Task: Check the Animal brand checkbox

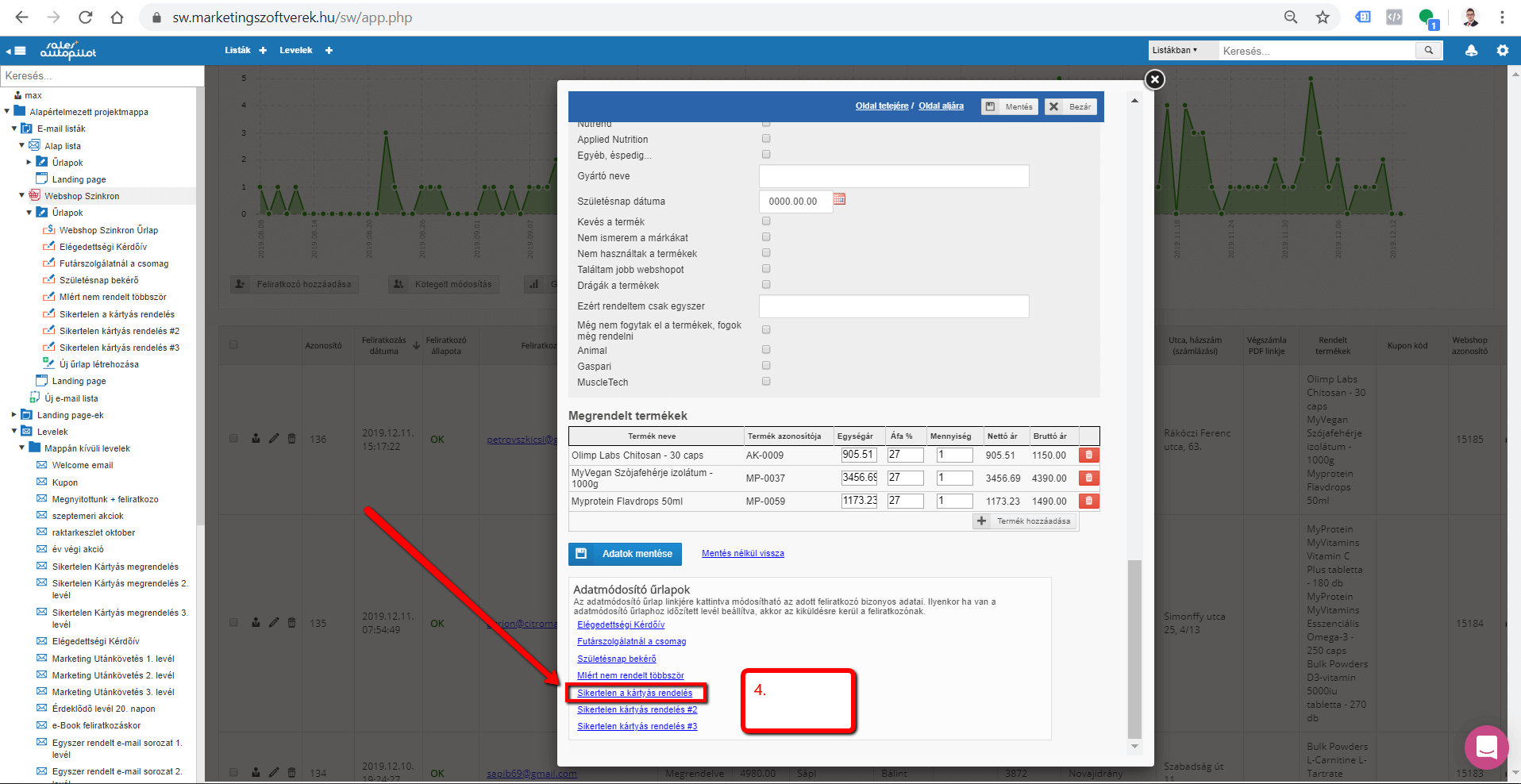Action: click(x=766, y=350)
